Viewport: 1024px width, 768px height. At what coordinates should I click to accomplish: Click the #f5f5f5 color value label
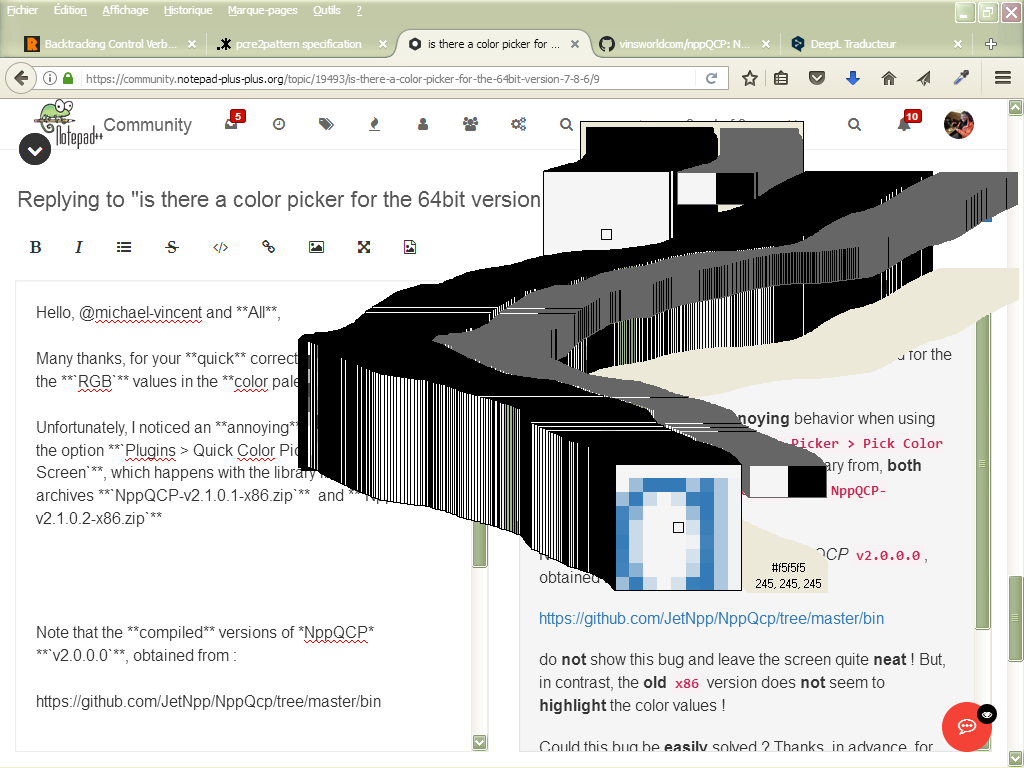click(788, 568)
